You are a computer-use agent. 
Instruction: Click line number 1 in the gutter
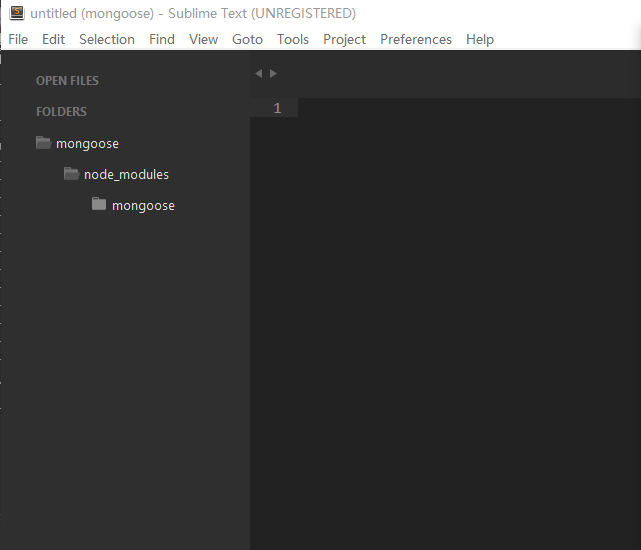click(x=277, y=108)
